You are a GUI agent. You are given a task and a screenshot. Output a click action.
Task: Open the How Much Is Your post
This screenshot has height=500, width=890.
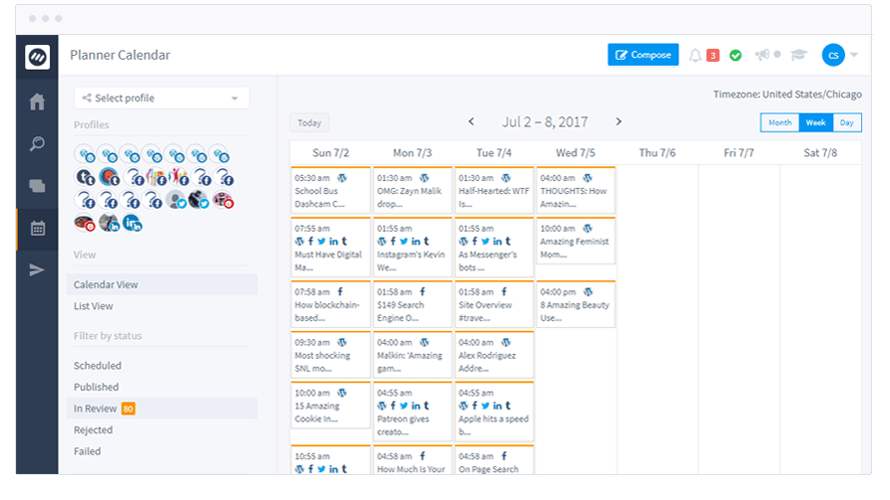[413, 460]
